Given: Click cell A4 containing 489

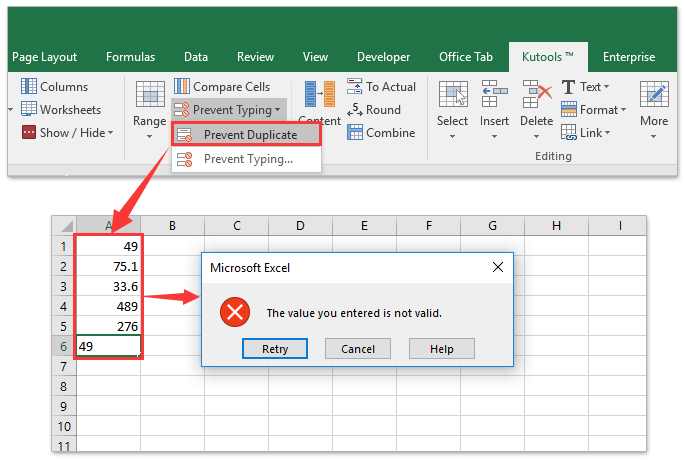Looking at the screenshot, I should click(x=109, y=306).
